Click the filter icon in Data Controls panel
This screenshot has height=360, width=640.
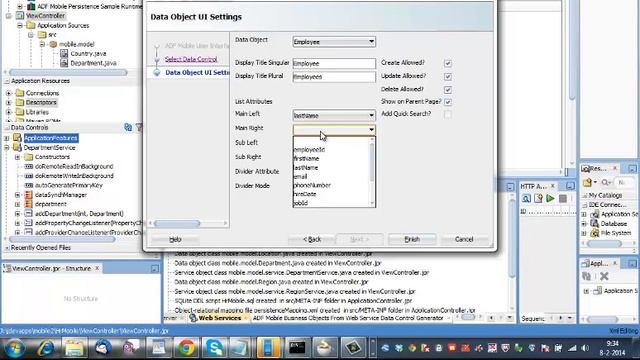point(139,128)
